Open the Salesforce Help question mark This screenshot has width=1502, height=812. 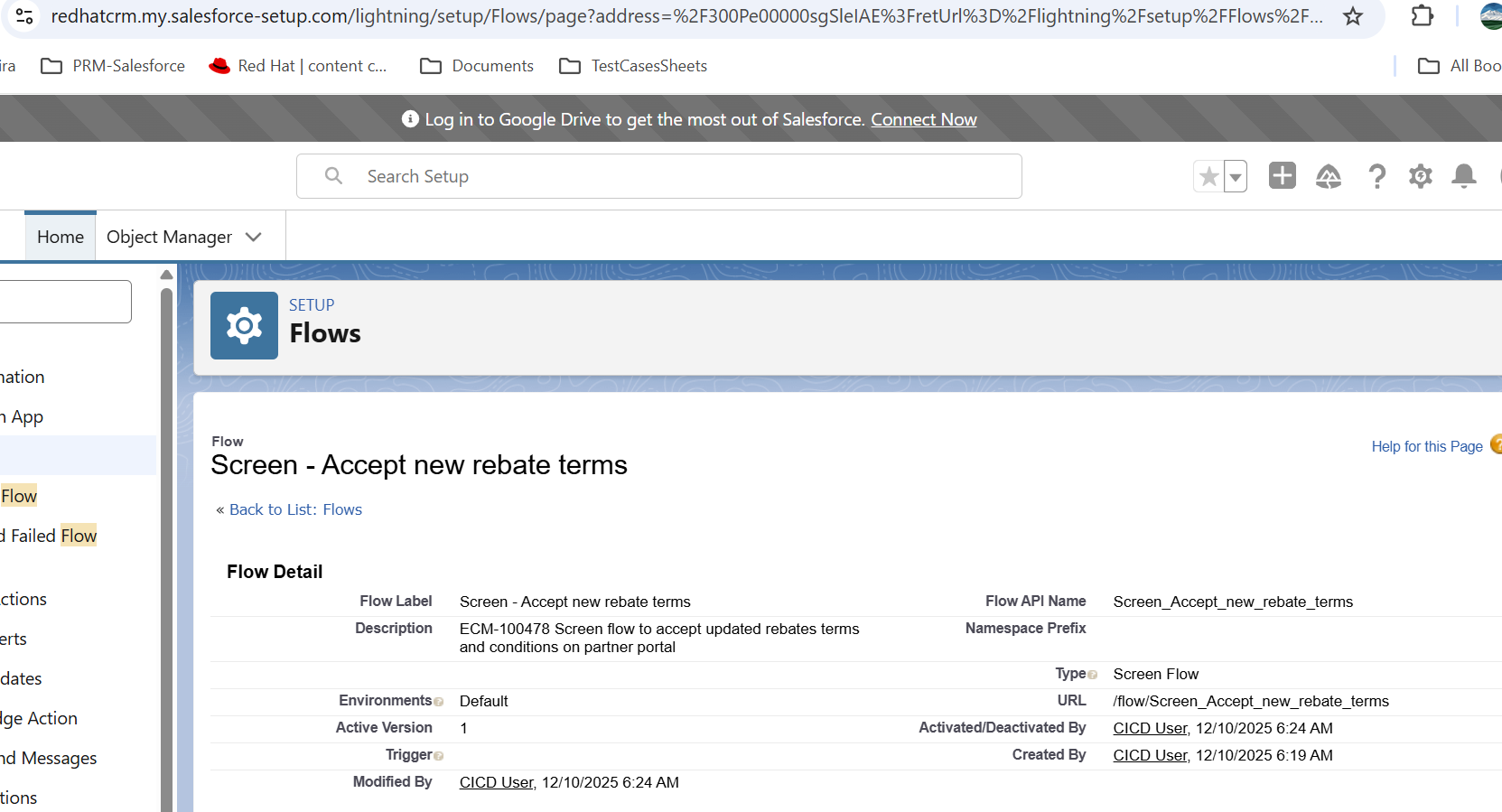[1376, 176]
